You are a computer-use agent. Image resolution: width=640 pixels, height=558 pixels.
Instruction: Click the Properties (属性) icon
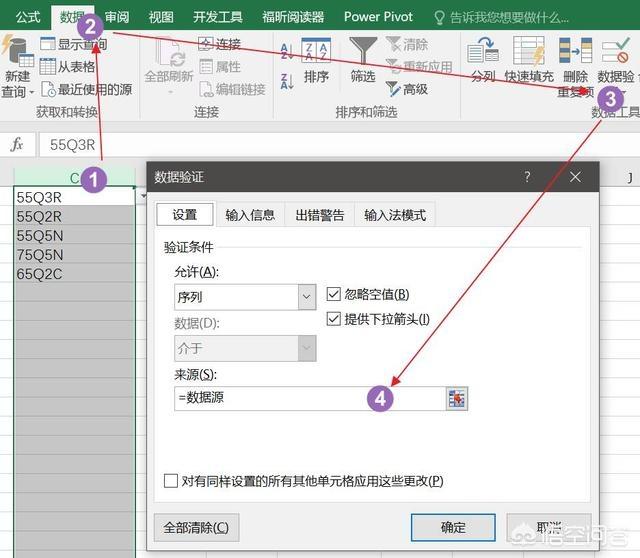coord(206,66)
